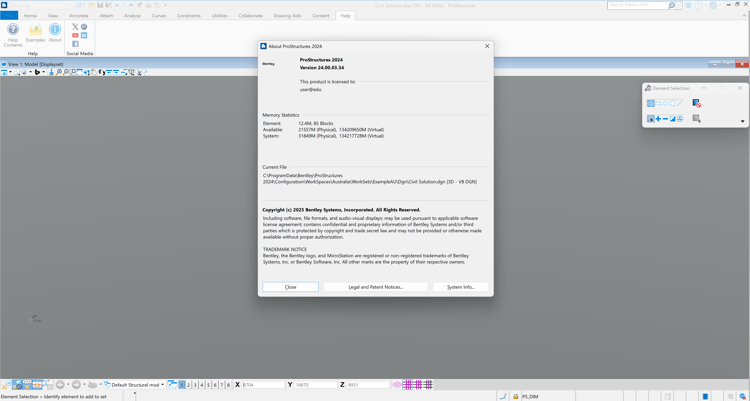Image resolution: width=750 pixels, height=401 pixels.
Task: Switch to the Analyze ribbon tab
Action: click(132, 16)
